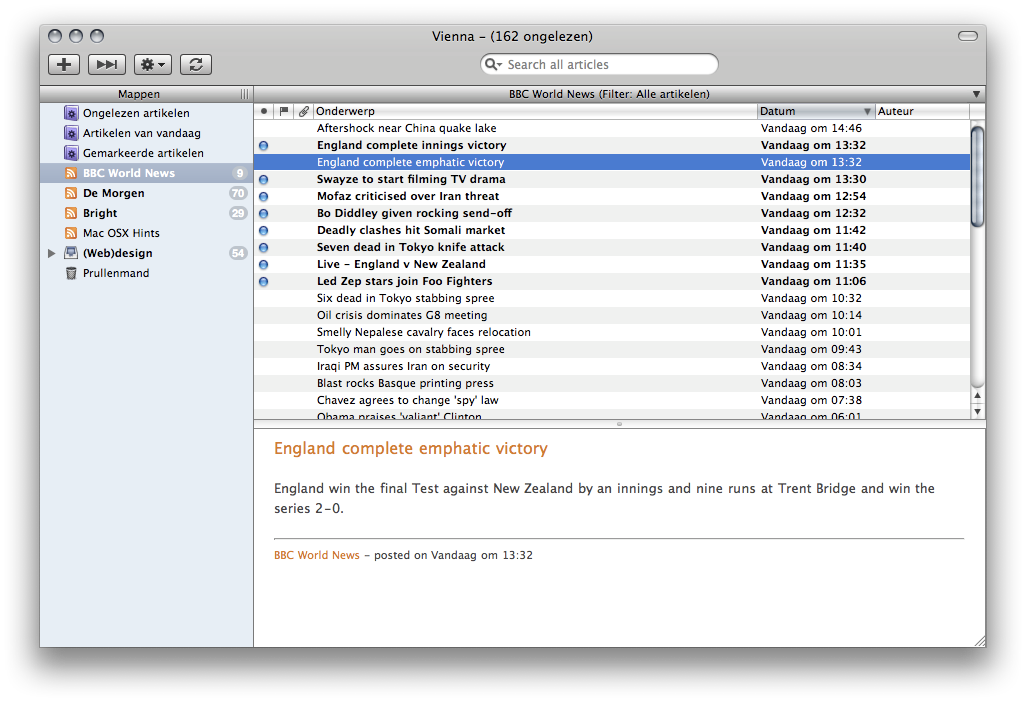
Task: Select the Ongelezen artikelen folder
Action: (147, 113)
